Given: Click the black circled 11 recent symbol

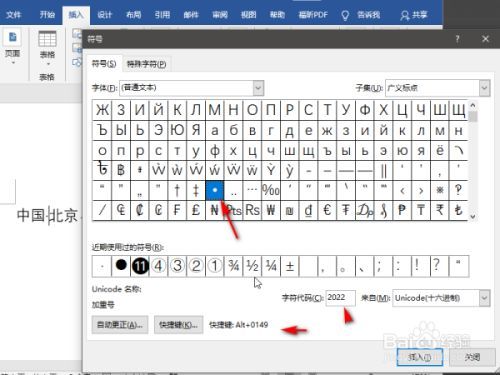Looking at the screenshot, I should click(x=140, y=266).
